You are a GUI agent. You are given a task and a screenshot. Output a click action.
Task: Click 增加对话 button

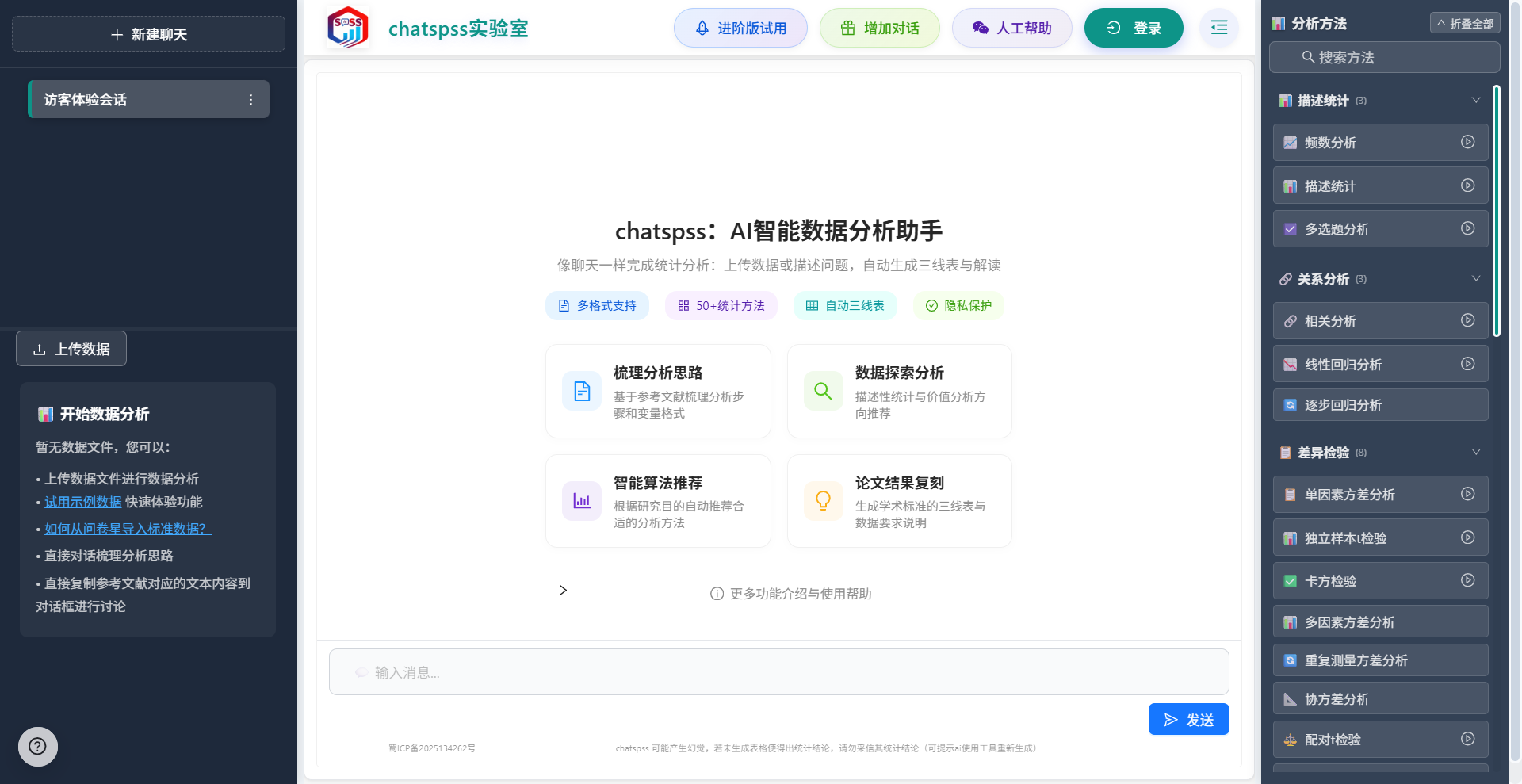[880, 28]
